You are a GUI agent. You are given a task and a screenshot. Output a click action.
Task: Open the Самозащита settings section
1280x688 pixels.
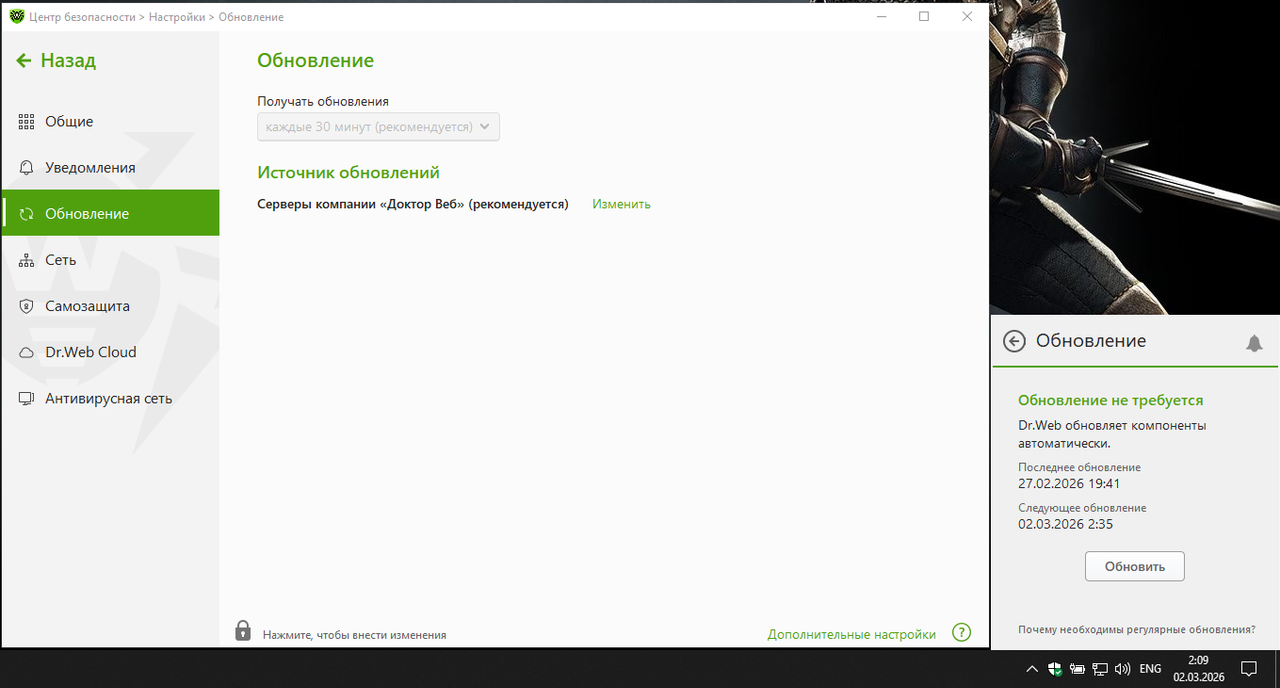tap(110, 306)
